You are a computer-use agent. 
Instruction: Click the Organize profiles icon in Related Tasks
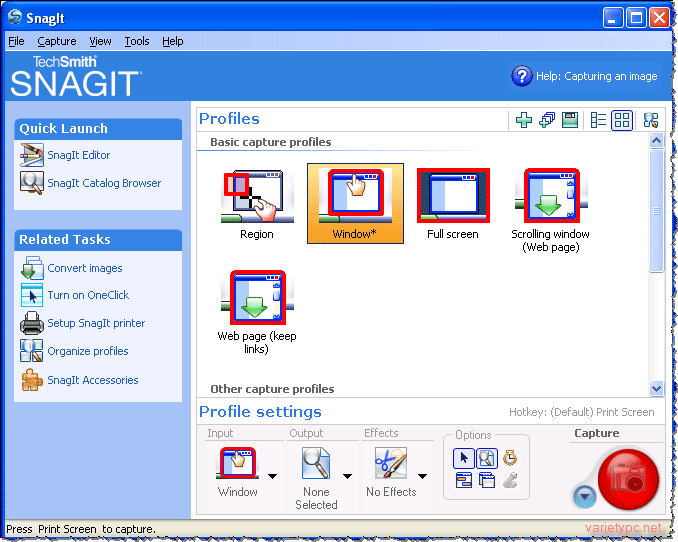[x=32, y=350]
